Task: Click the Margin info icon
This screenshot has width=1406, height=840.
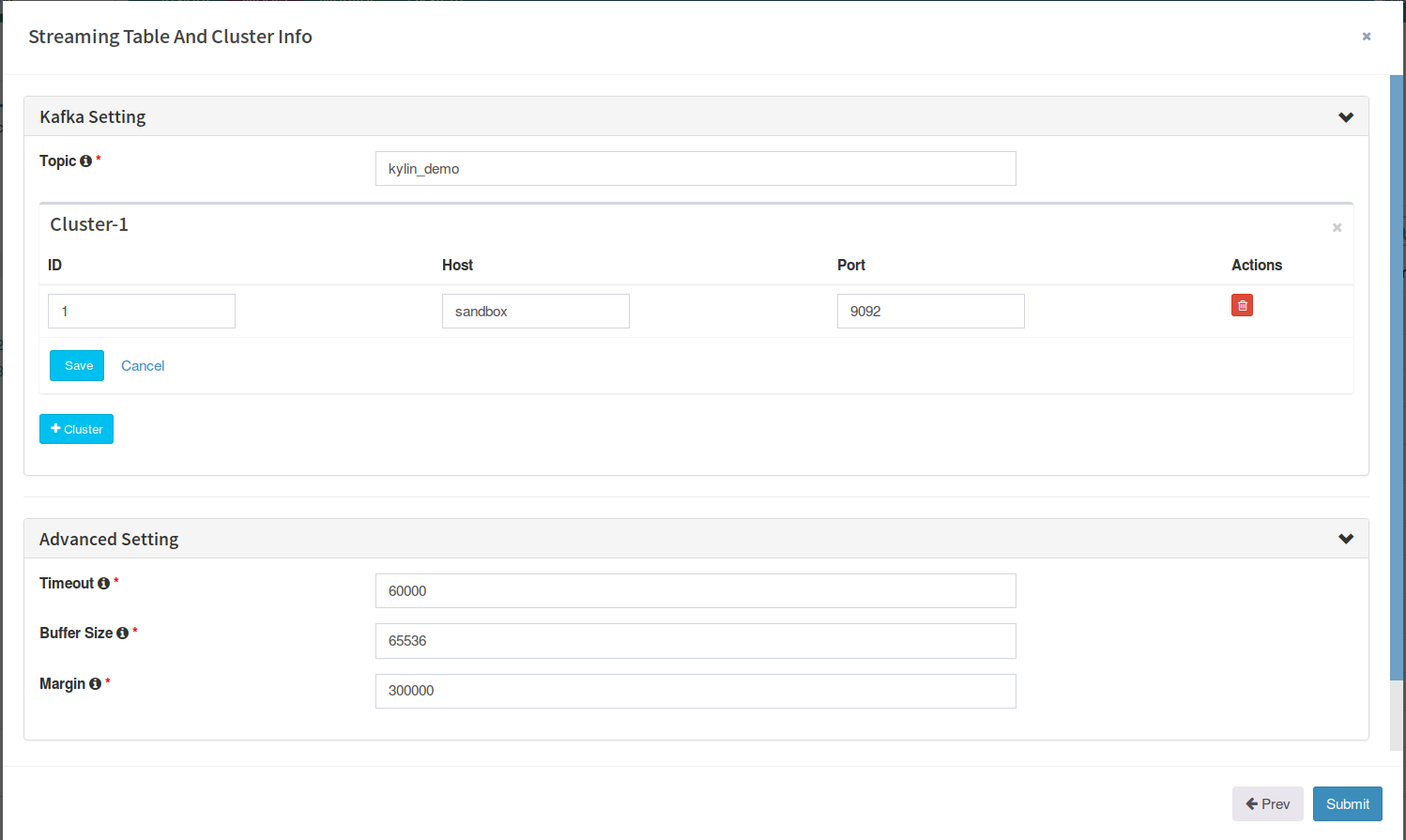Action: 95,684
